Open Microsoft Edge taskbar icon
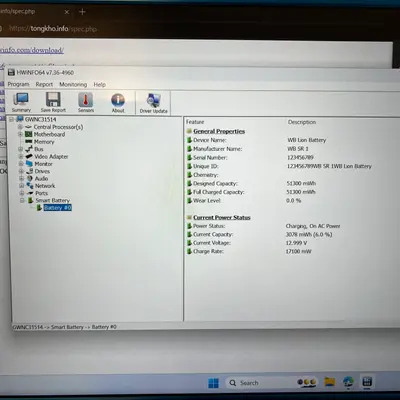 (348, 382)
